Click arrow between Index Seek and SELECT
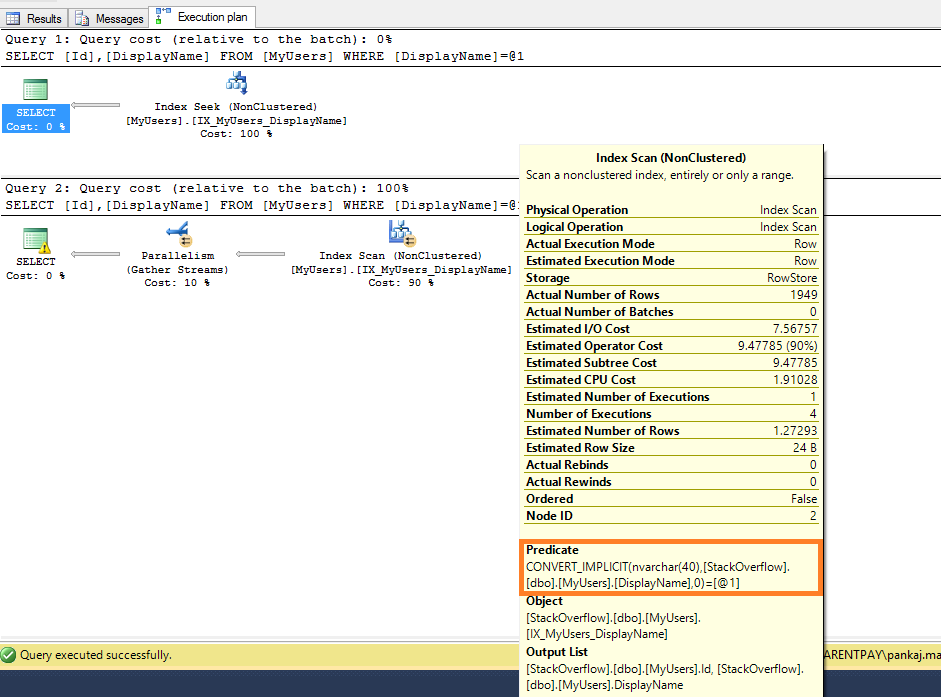The height and width of the screenshot is (697, 941). pyautogui.click(x=95, y=105)
